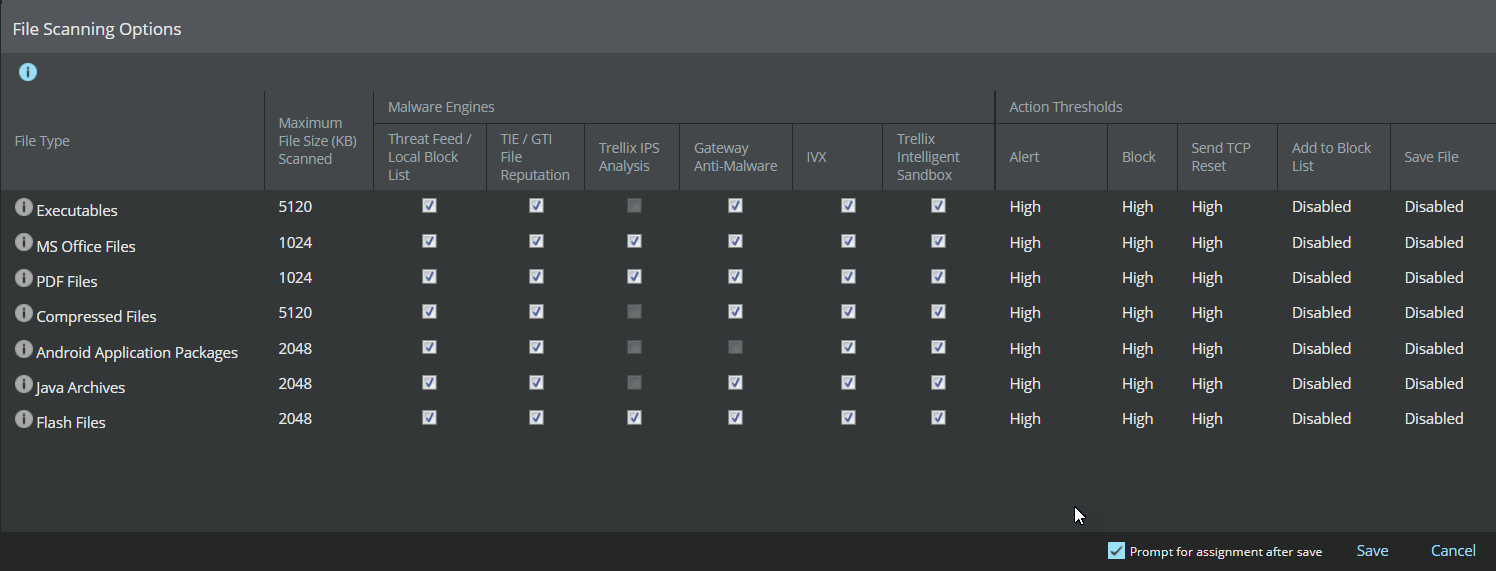The width and height of the screenshot is (1496, 571).
Task: Open the info icon beside Android Application Packages
Action: 24,349
